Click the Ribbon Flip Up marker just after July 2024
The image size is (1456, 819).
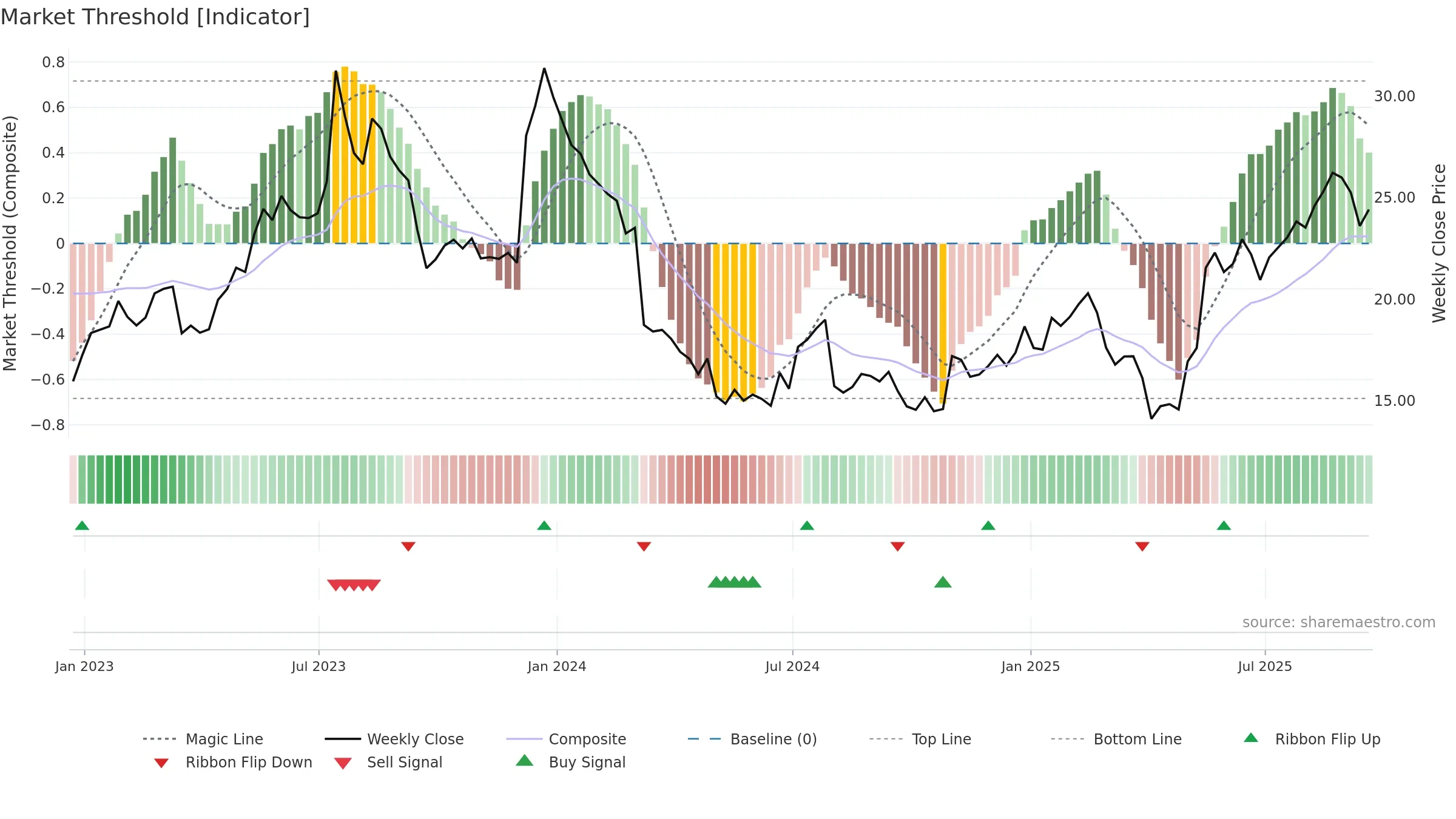(807, 525)
